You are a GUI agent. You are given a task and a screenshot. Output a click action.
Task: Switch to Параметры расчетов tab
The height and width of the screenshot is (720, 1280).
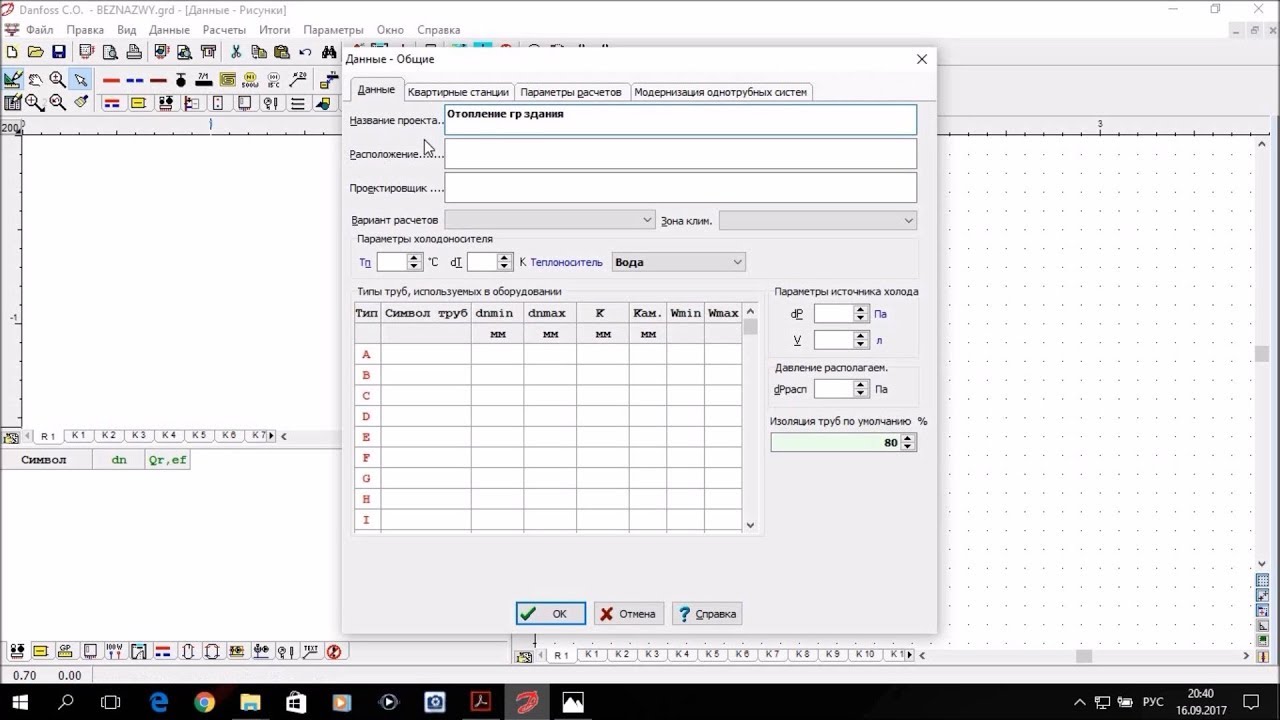click(571, 92)
